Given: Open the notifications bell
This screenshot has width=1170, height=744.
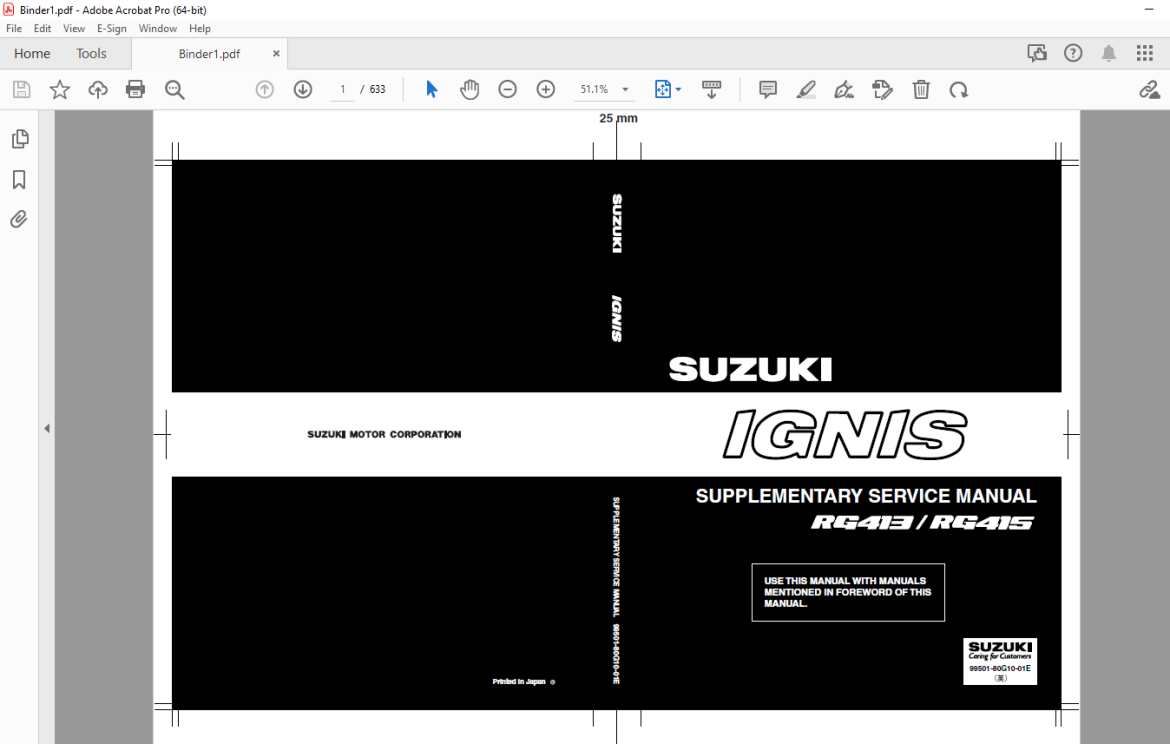Looking at the screenshot, I should point(1109,53).
